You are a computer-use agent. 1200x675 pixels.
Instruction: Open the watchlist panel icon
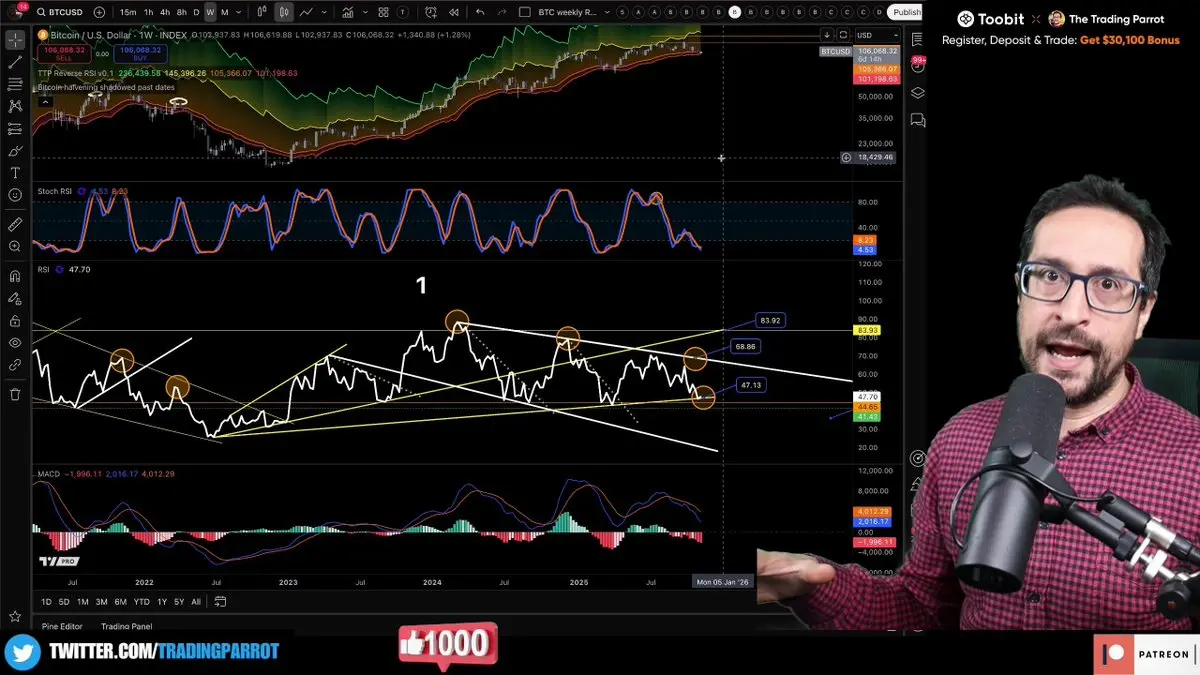coord(917,39)
